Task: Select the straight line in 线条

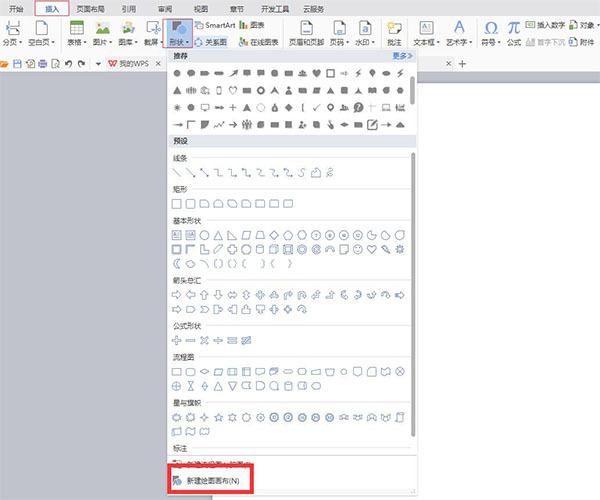Action: [176, 173]
